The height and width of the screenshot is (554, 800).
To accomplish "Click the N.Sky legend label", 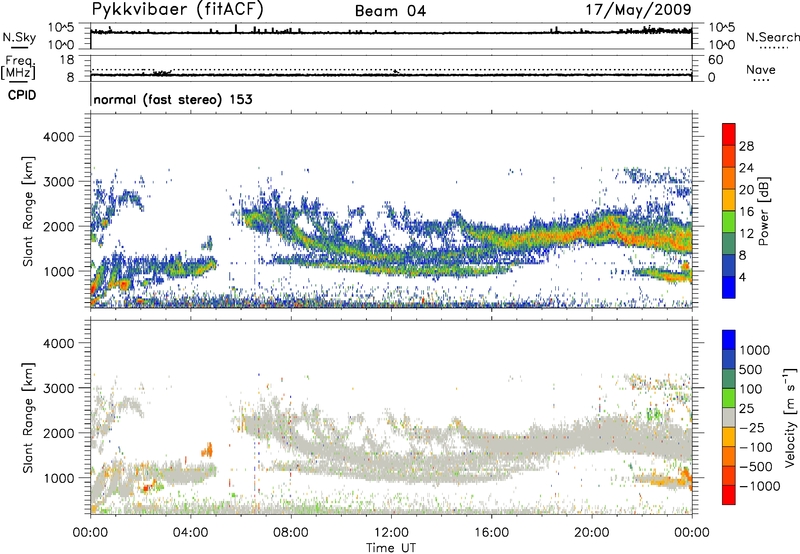I will pos(19,37).
